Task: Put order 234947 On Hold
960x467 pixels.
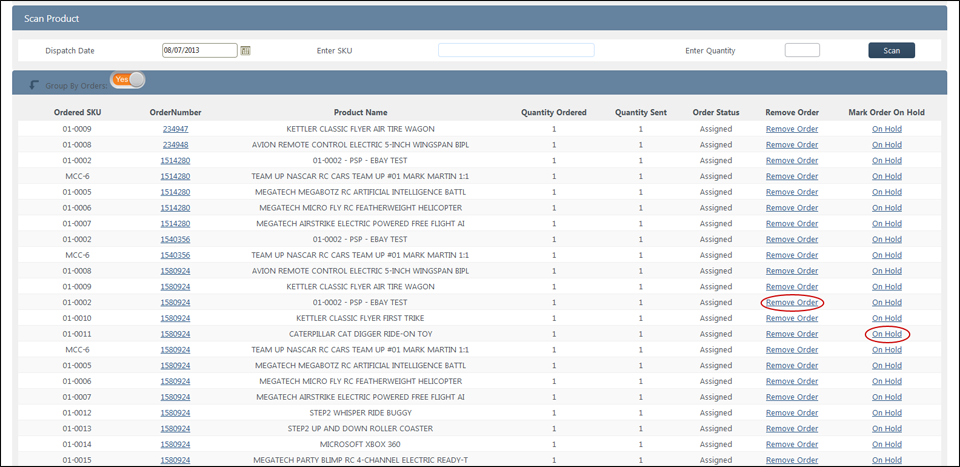Action: pos(887,129)
